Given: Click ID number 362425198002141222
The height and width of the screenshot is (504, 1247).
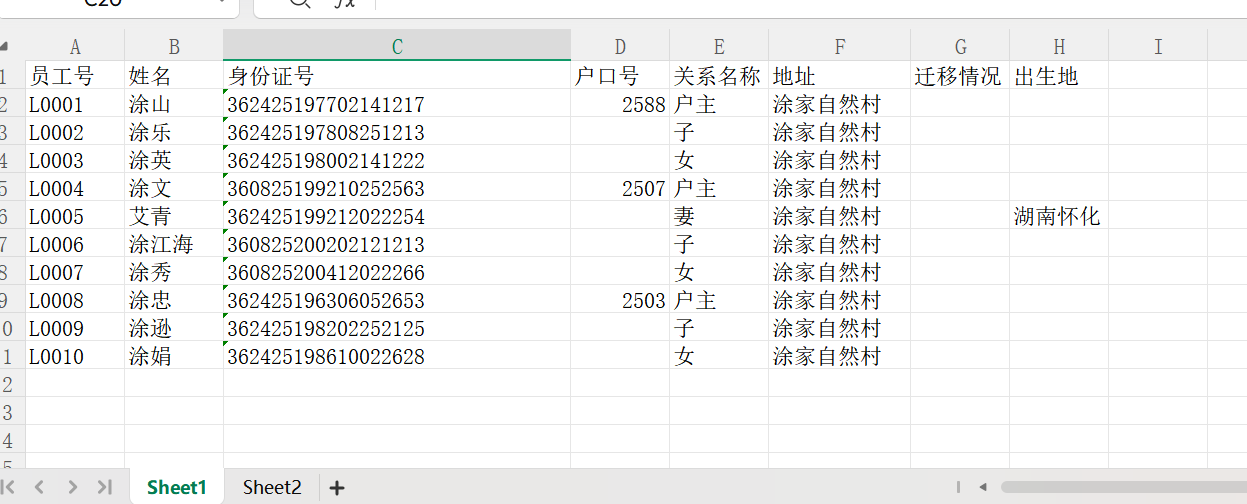Looking at the screenshot, I should [x=397, y=160].
